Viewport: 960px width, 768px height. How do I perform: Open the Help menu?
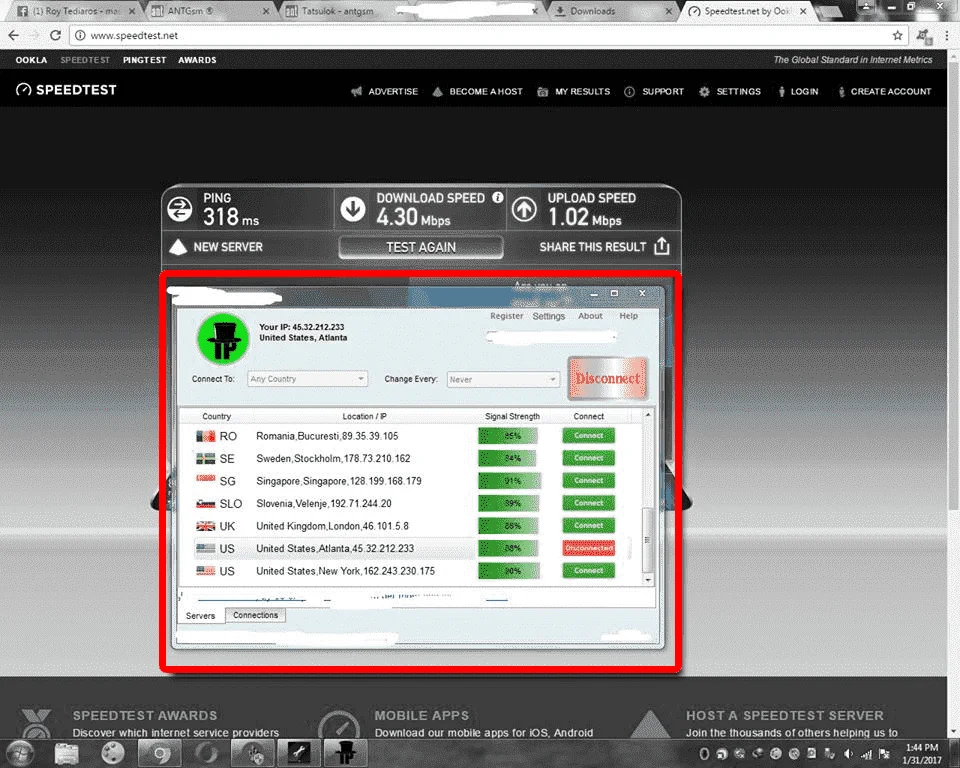pyautogui.click(x=628, y=316)
